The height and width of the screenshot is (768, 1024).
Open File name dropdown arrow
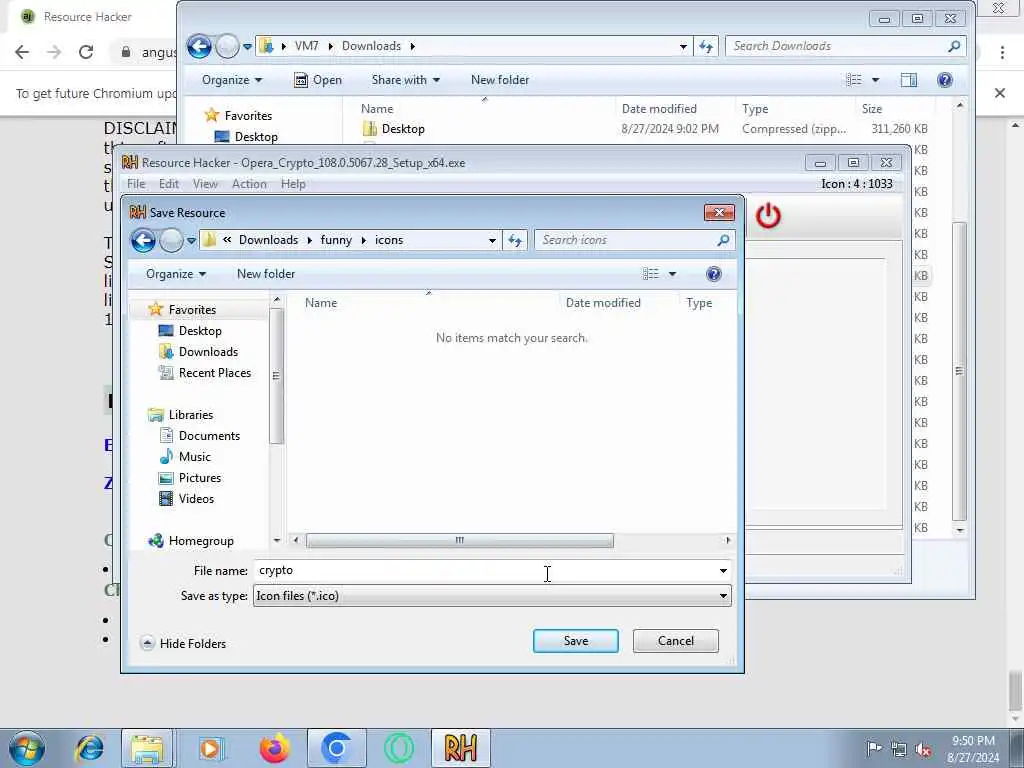pos(723,571)
